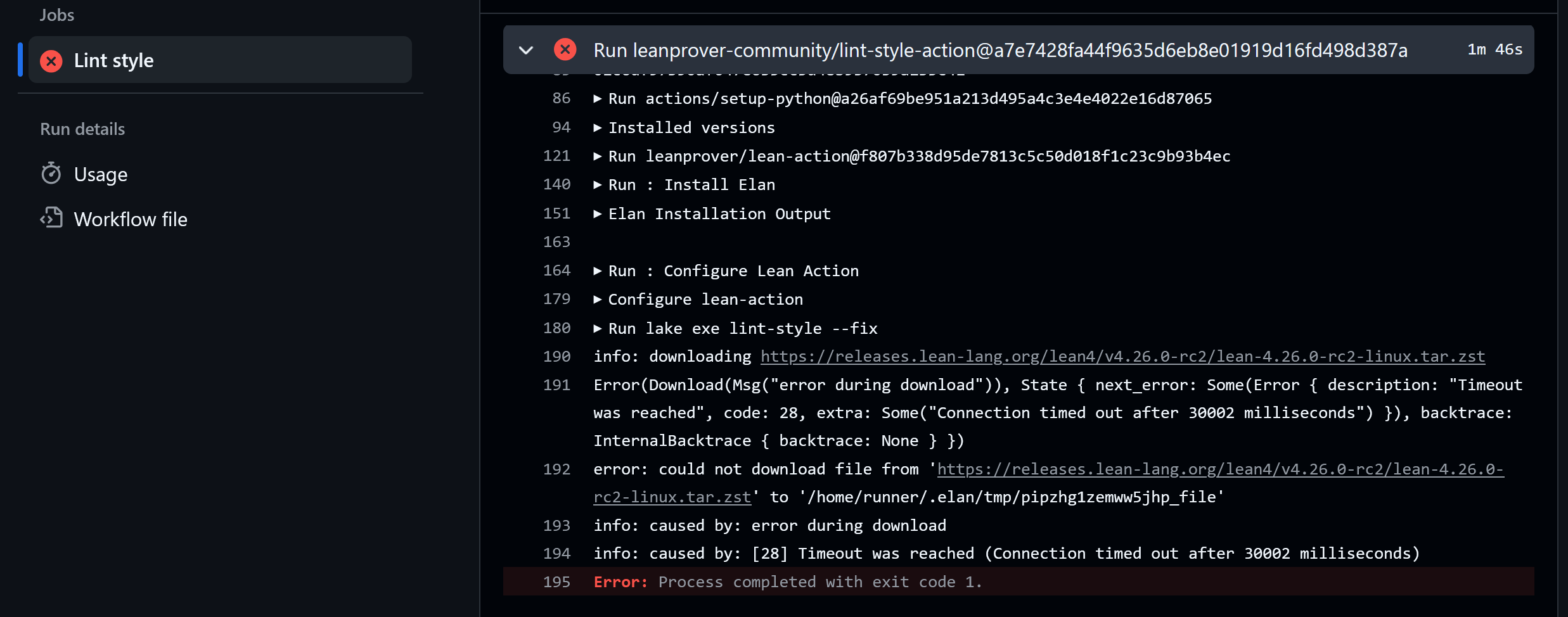Click the Workflow file code icon

51,219
